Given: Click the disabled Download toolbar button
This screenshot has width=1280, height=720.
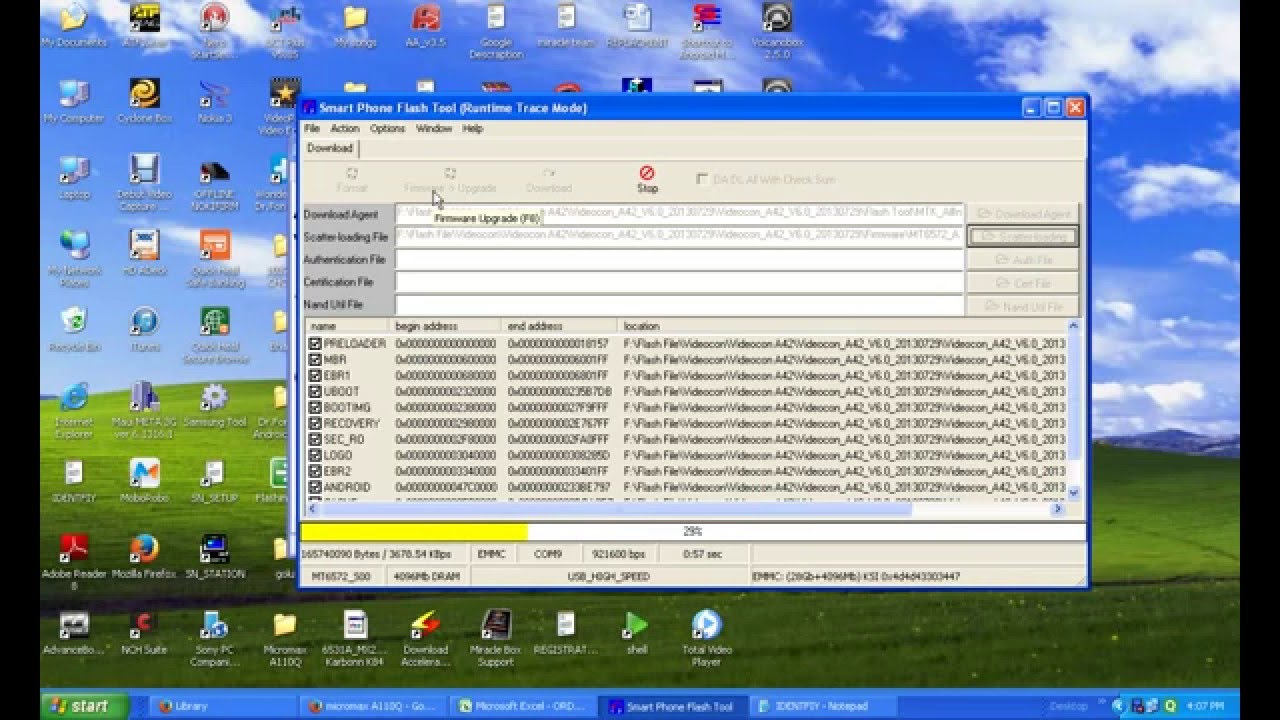Looking at the screenshot, I should pos(549,180).
